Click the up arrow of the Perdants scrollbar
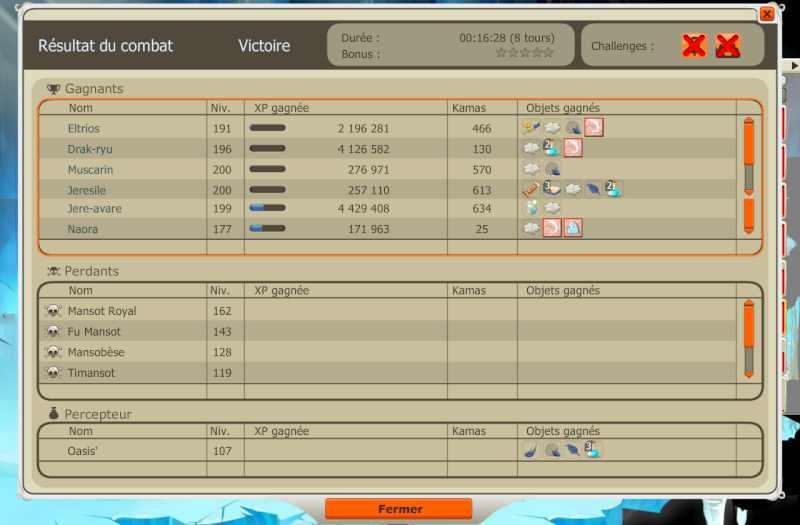Screen dimensions: 800x525 [749, 303]
